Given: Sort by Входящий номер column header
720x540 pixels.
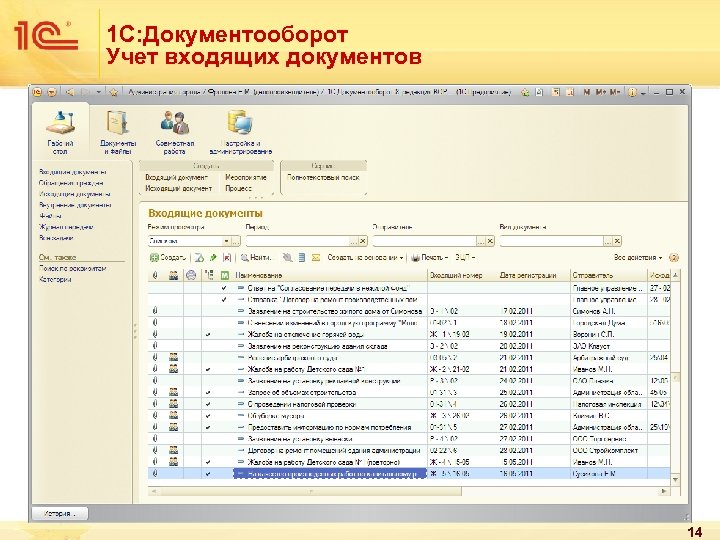Looking at the screenshot, I should (x=462, y=275).
